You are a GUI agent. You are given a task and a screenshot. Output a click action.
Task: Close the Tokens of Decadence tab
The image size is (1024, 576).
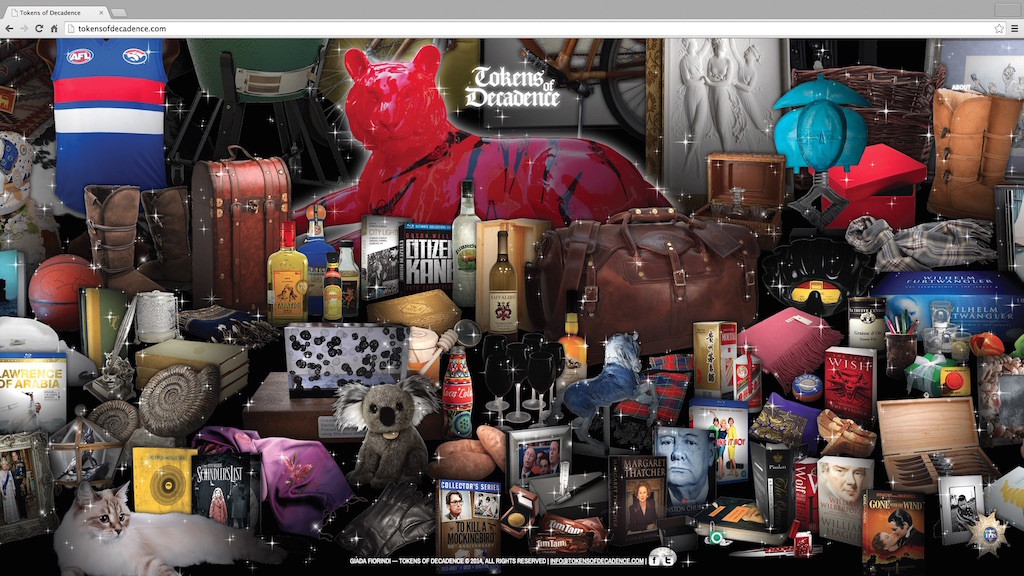click(101, 12)
